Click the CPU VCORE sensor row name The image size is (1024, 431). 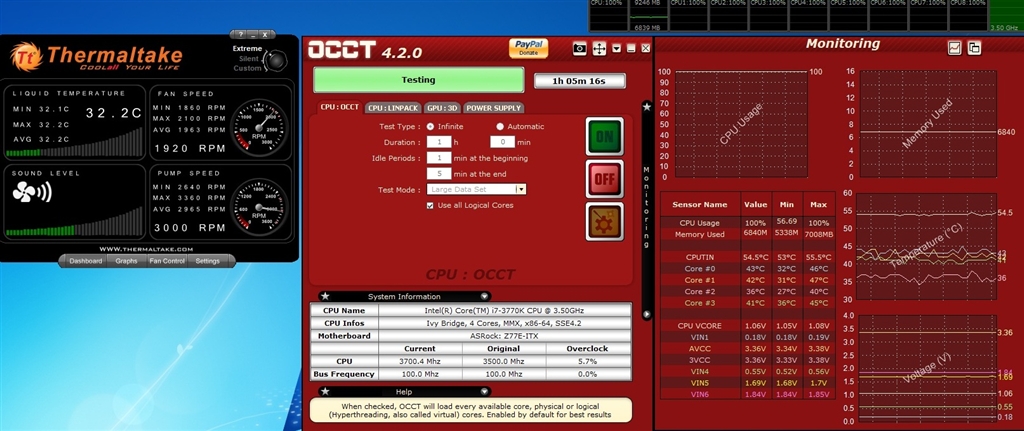click(699, 326)
